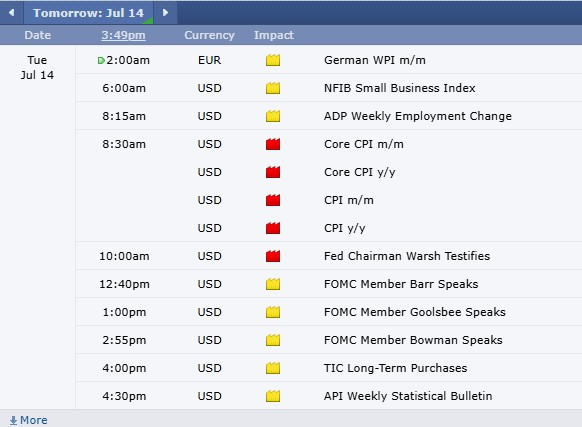The height and width of the screenshot is (427, 582).
Task: Click the 10:00am time cell
Action: 124,256
